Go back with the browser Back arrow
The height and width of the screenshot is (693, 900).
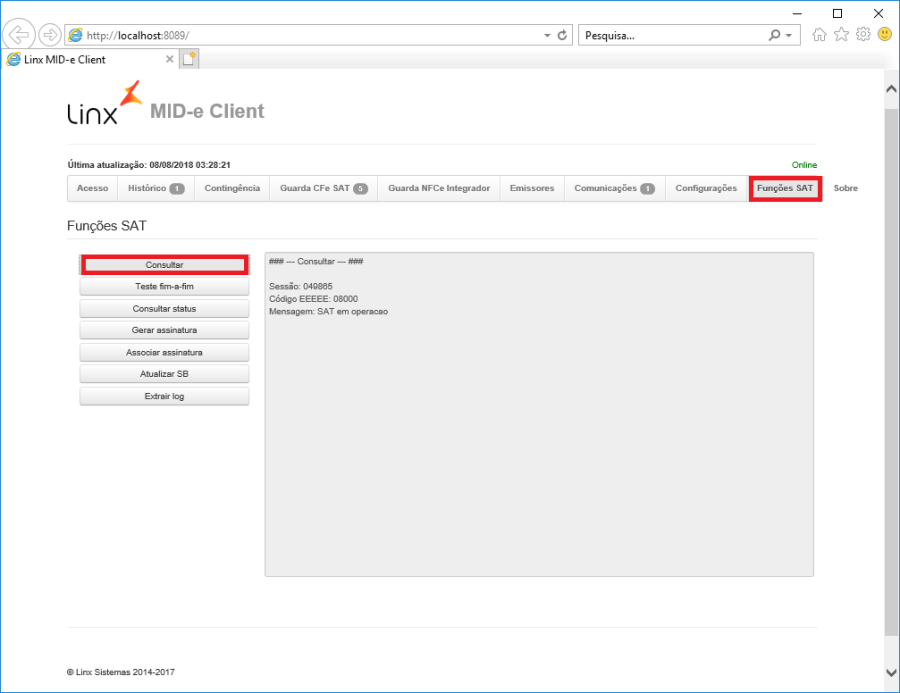coord(19,35)
